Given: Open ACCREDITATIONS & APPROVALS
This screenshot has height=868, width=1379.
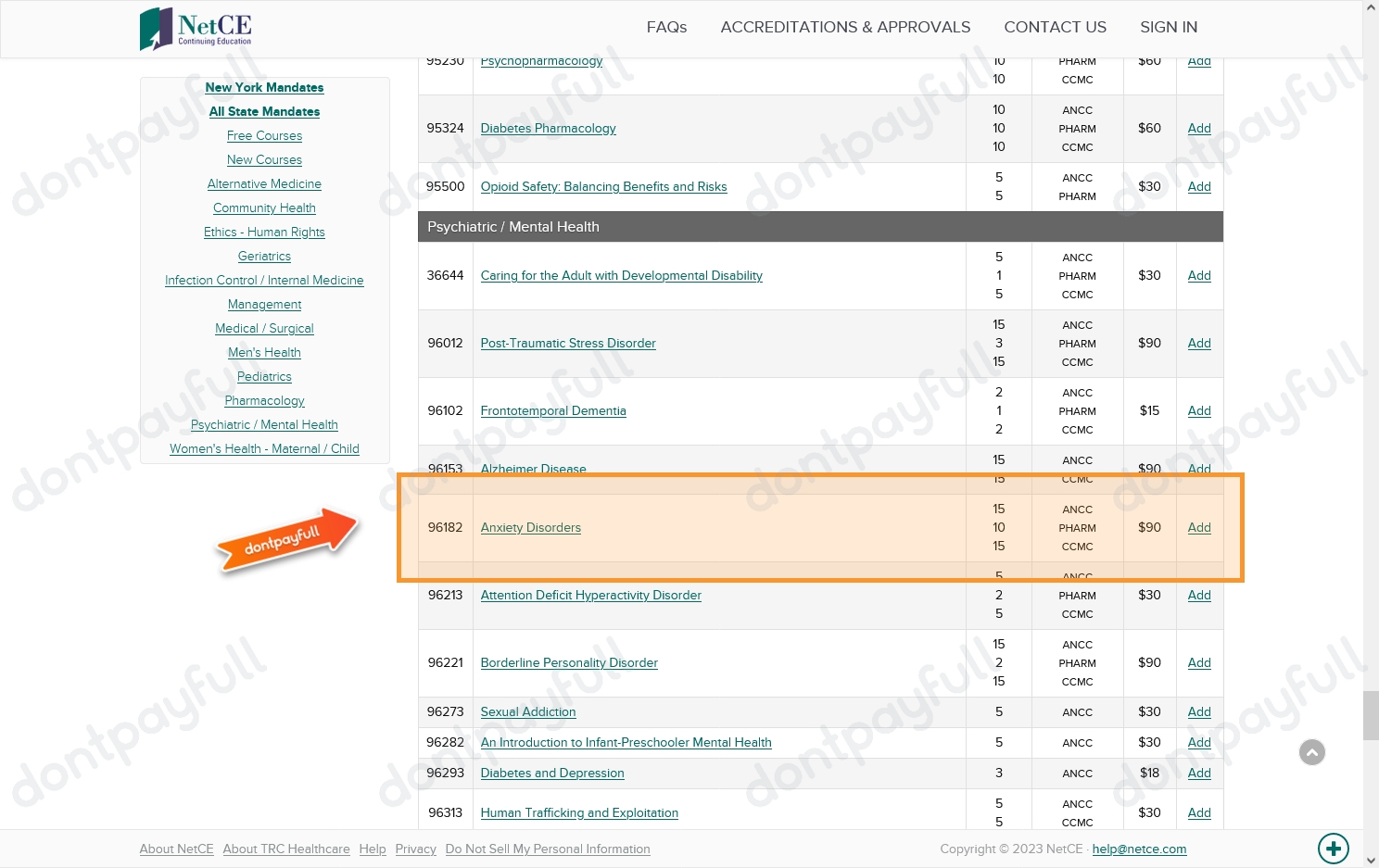Looking at the screenshot, I should [845, 27].
